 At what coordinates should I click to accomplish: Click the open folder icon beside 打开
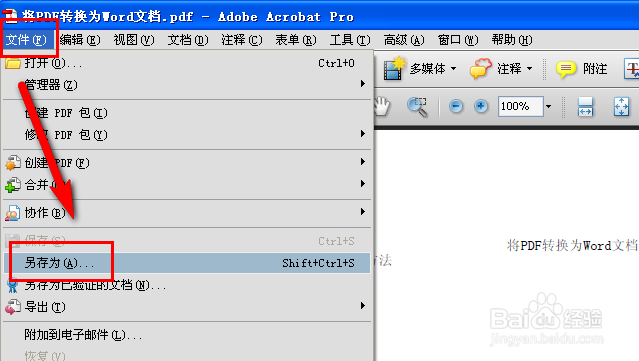tap(13, 64)
